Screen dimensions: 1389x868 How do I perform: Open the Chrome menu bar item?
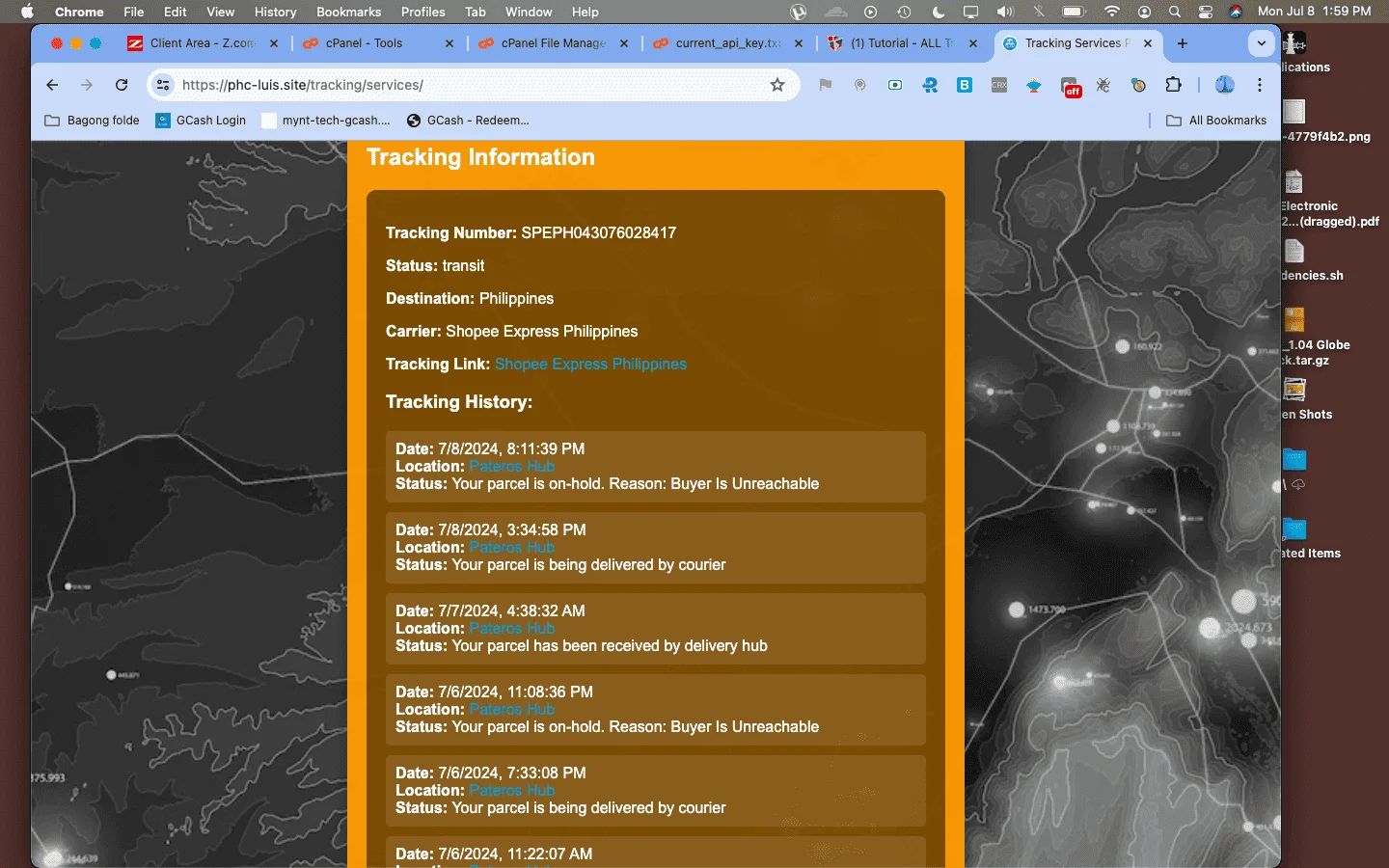pos(79,12)
